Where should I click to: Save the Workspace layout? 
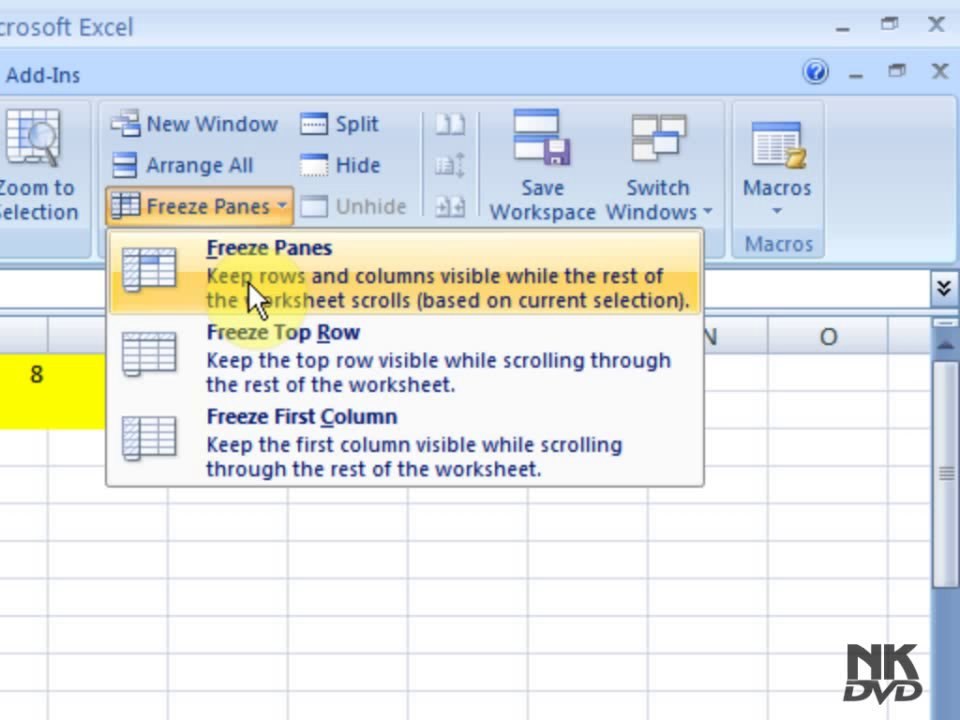click(x=542, y=165)
